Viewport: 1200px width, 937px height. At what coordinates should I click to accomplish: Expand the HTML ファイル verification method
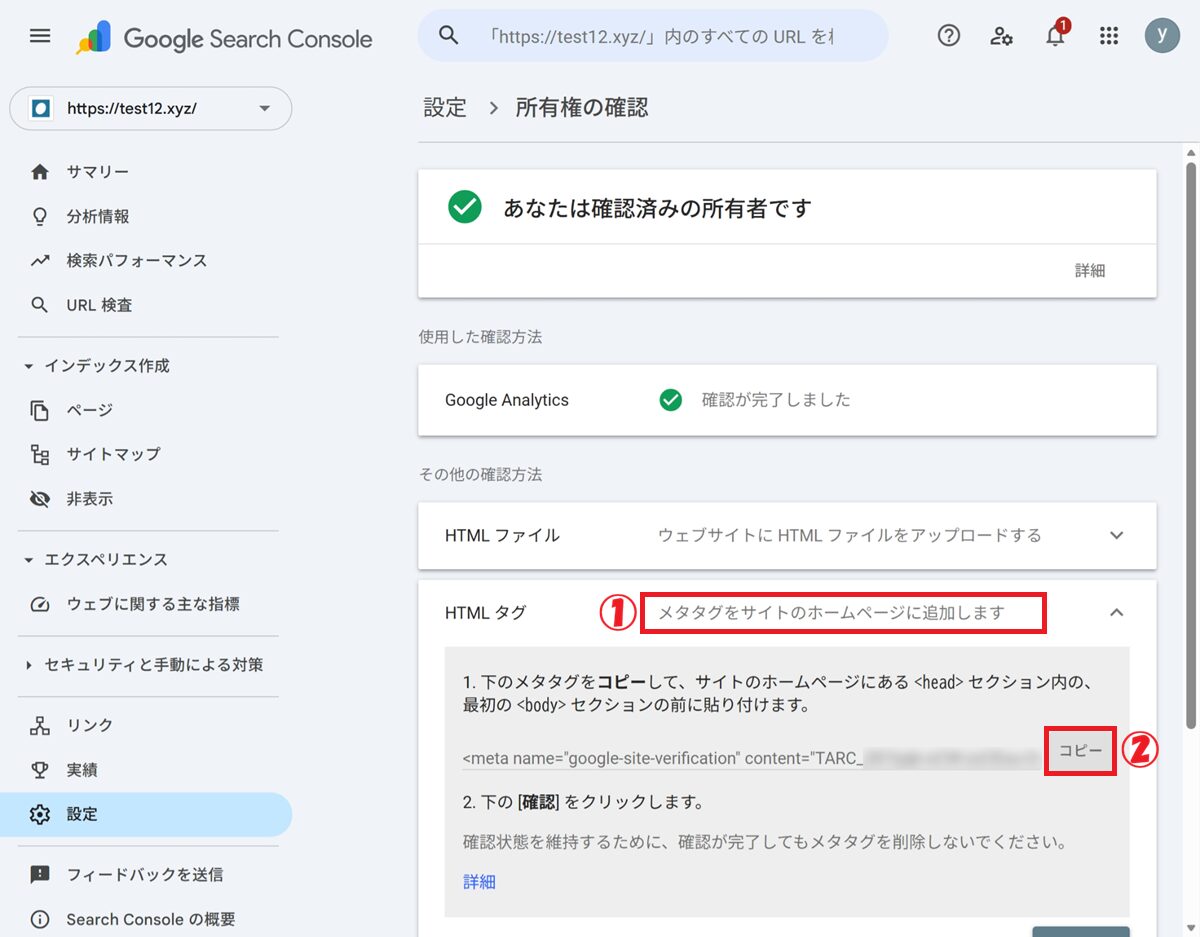coord(1117,535)
